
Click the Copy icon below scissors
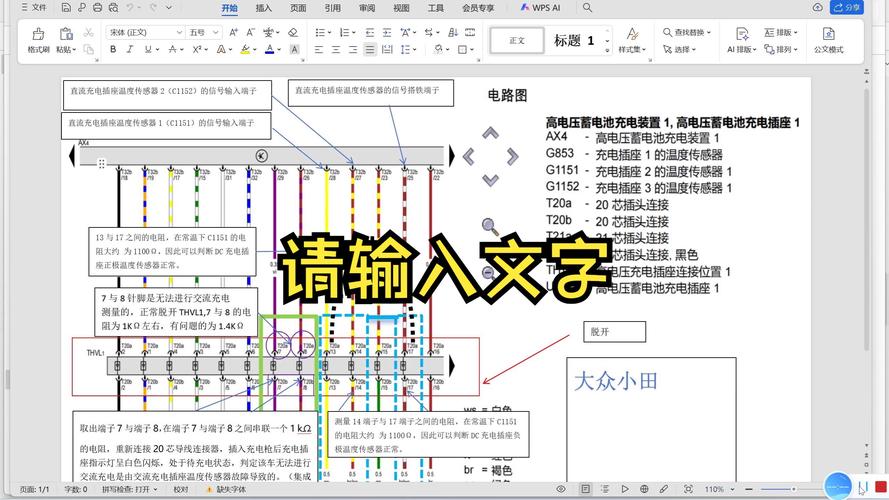88,49
